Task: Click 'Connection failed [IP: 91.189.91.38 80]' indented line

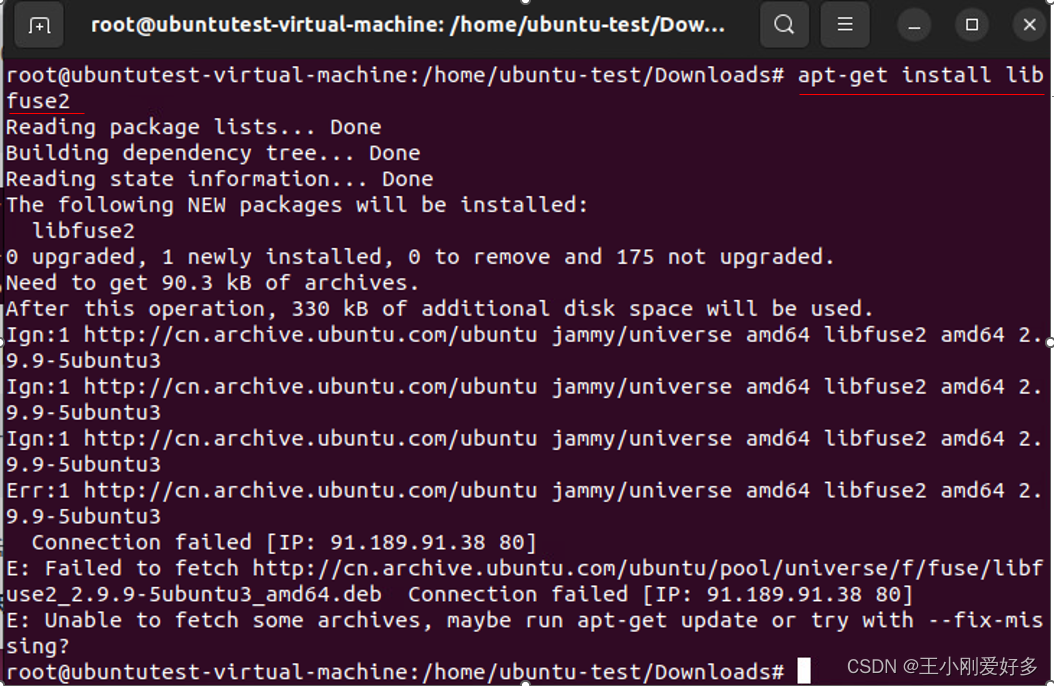Action: coord(284,542)
